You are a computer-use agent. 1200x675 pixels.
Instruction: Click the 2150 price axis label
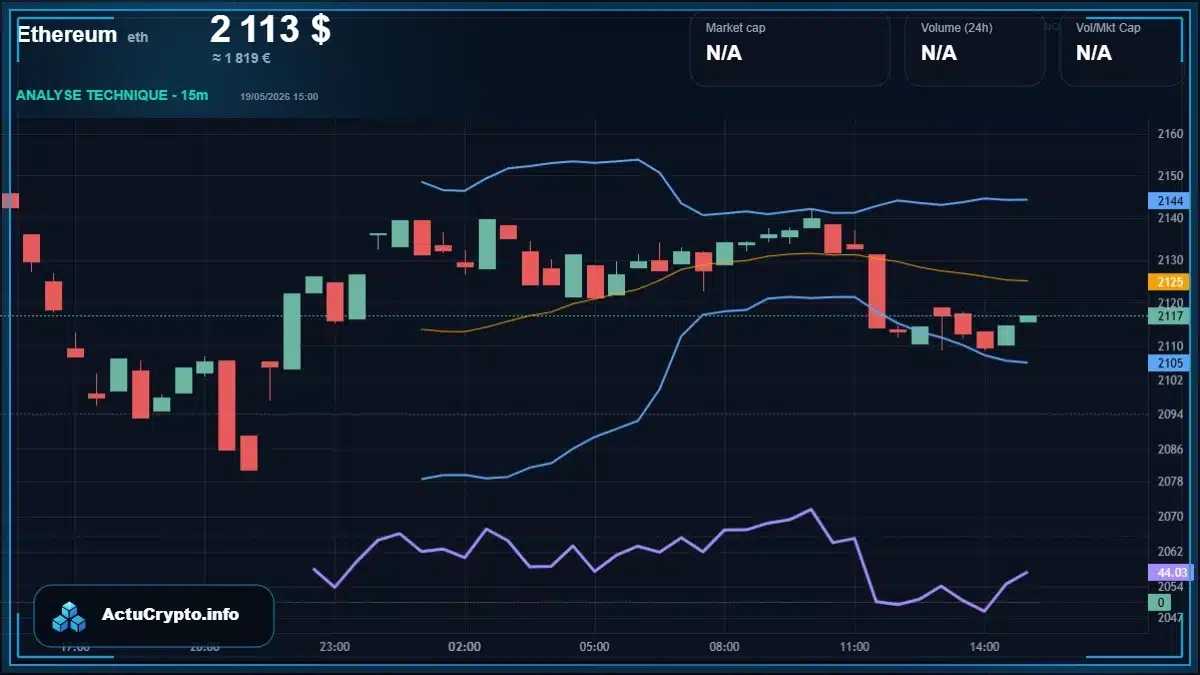(x=1170, y=176)
